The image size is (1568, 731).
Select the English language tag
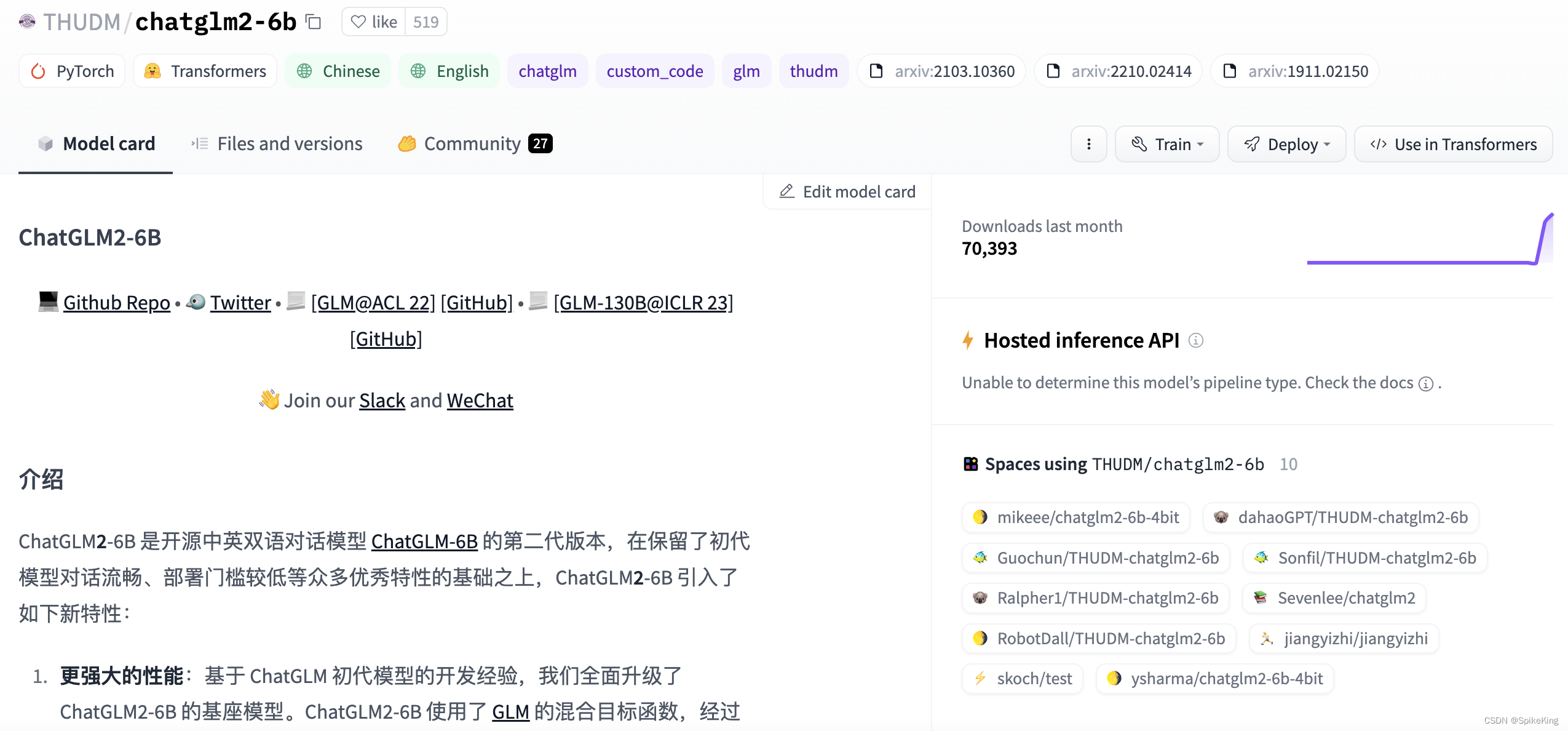(449, 71)
